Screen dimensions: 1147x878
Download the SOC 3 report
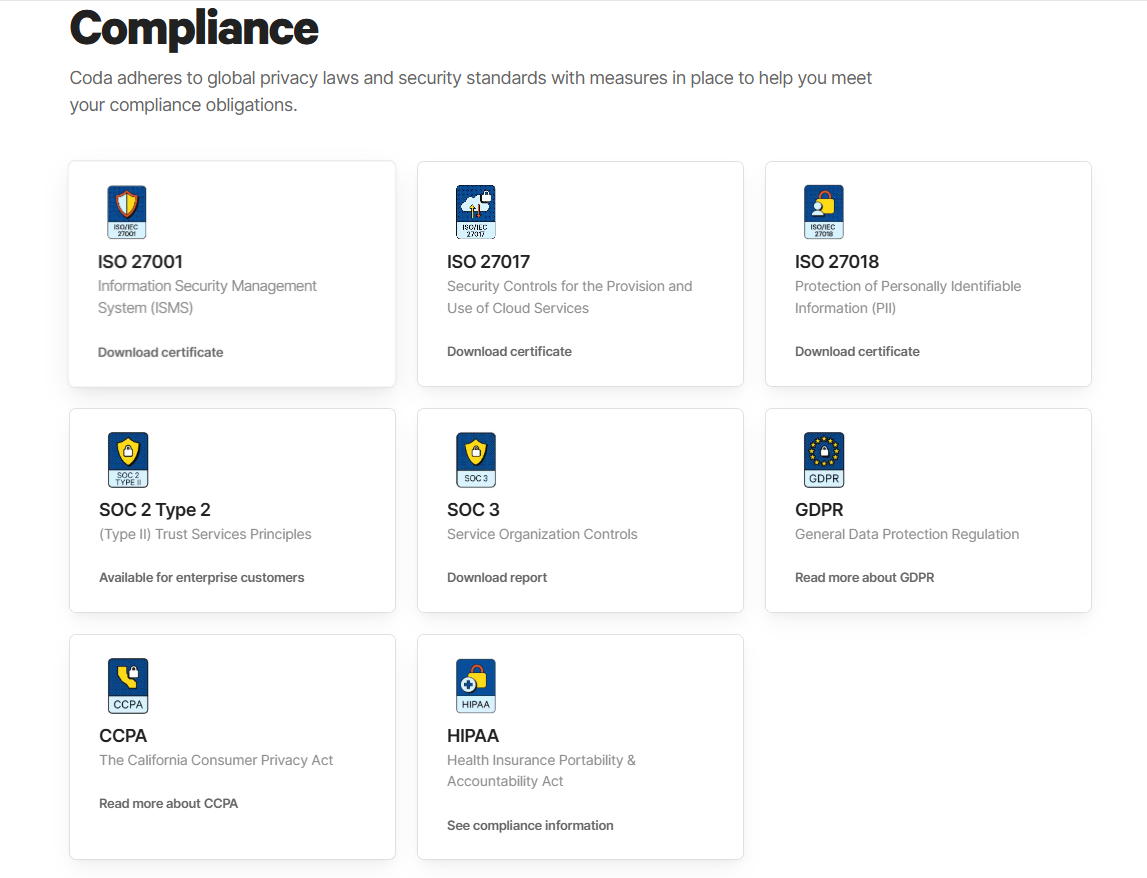click(497, 577)
